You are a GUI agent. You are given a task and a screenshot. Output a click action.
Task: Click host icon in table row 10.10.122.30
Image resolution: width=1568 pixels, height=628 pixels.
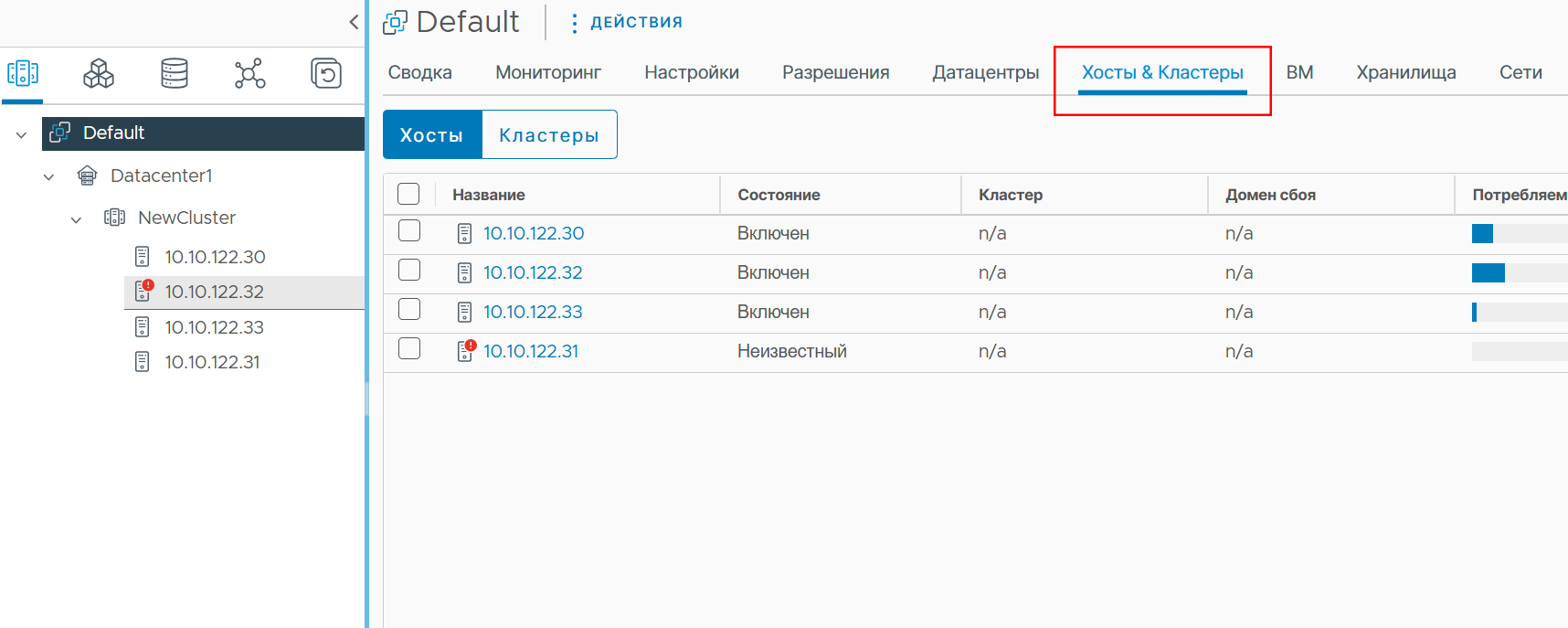[x=464, y=234]
